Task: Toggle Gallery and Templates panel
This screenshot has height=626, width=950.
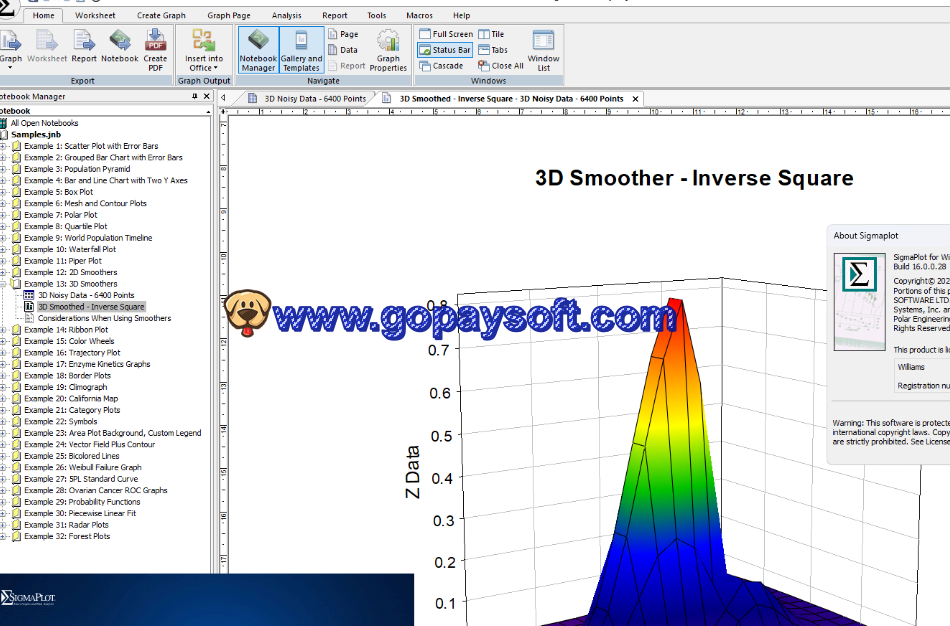Action: [x=301, y=51]
